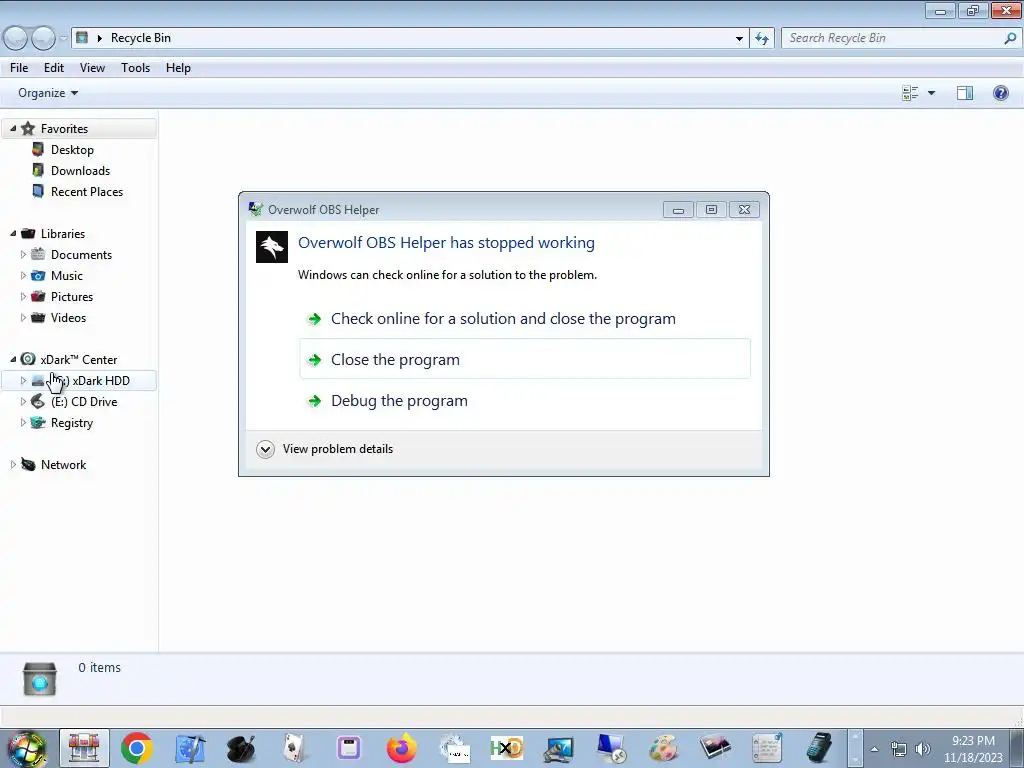Collapse the Libraries tree group
The width and height of the screenshot is (1024, 768).
(x=13, y=233)
